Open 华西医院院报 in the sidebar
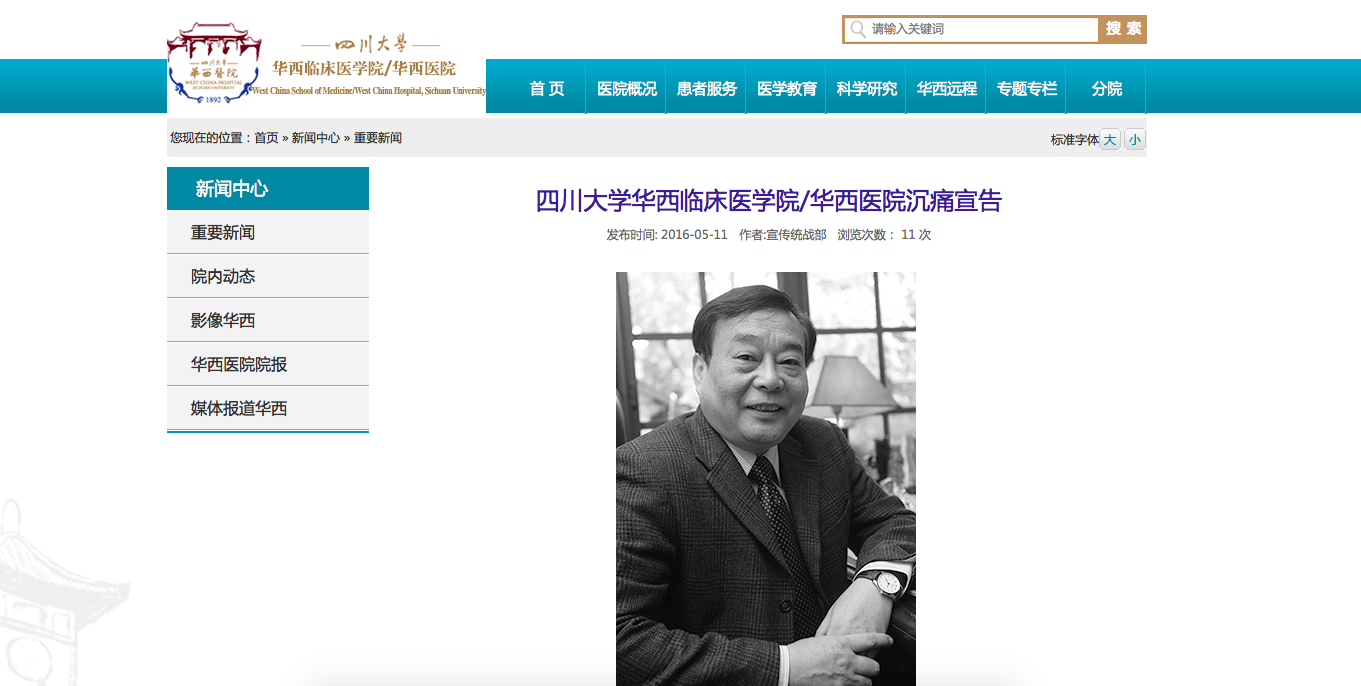This screenshot has width=1361, height=686. coord(268,364)
